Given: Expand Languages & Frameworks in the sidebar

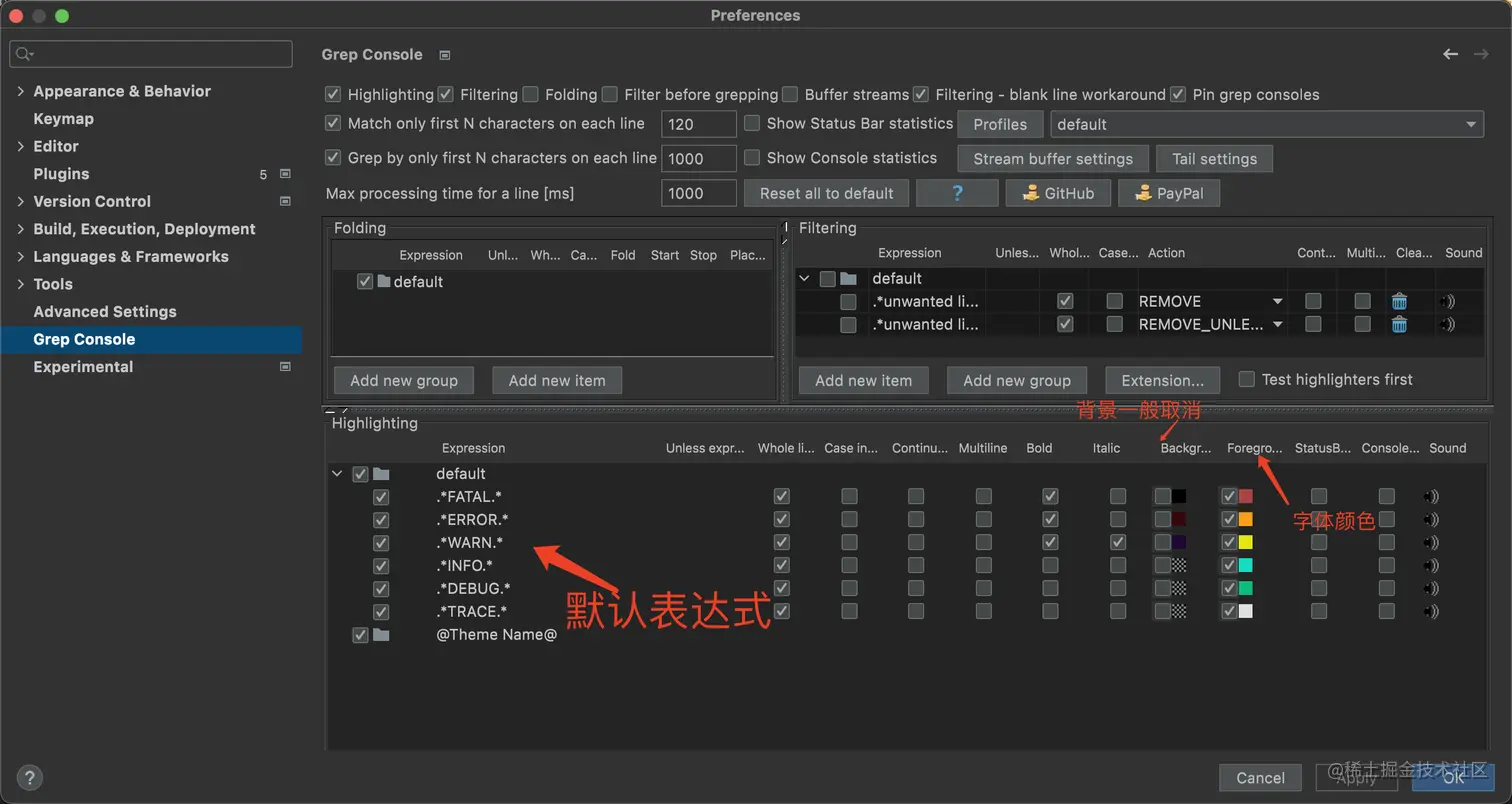Looking at the screenshot, I should click(21, 256).
